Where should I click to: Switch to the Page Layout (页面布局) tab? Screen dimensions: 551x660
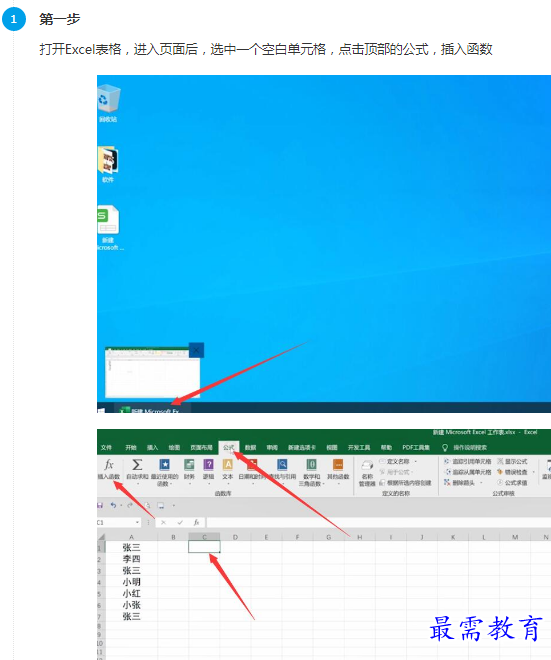click(x=201, y=447)
